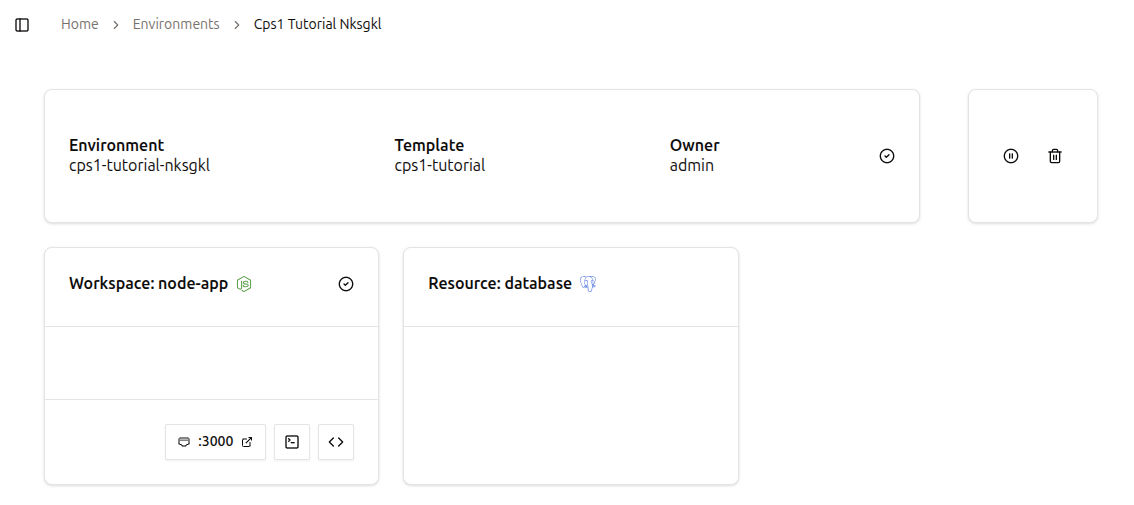The height and width of the screenshot is (505, 1134).
Task: Click the Cps1 Tutorial Nksgkl breadcrumb
Action: point(317,24)
